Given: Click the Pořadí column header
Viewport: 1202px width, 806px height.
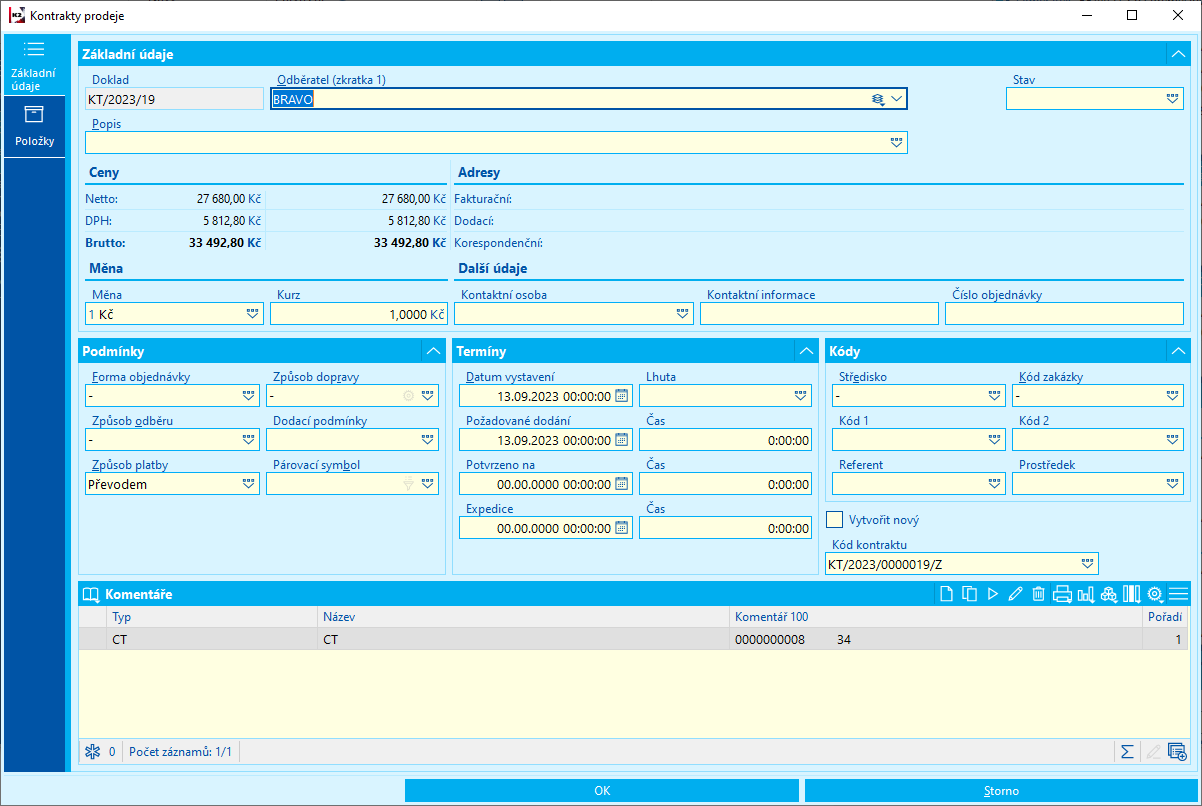Looking at the screenshot, I should tap(1165, 617).
